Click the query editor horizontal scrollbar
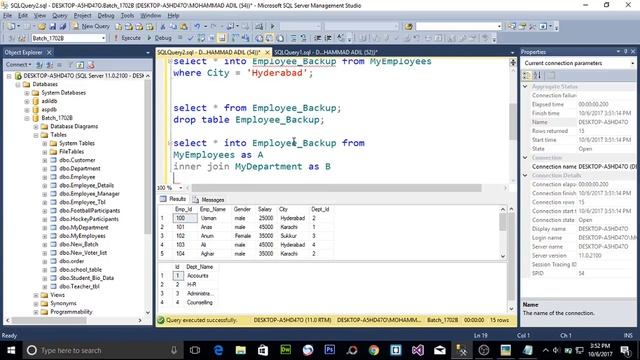 [336, 188]
